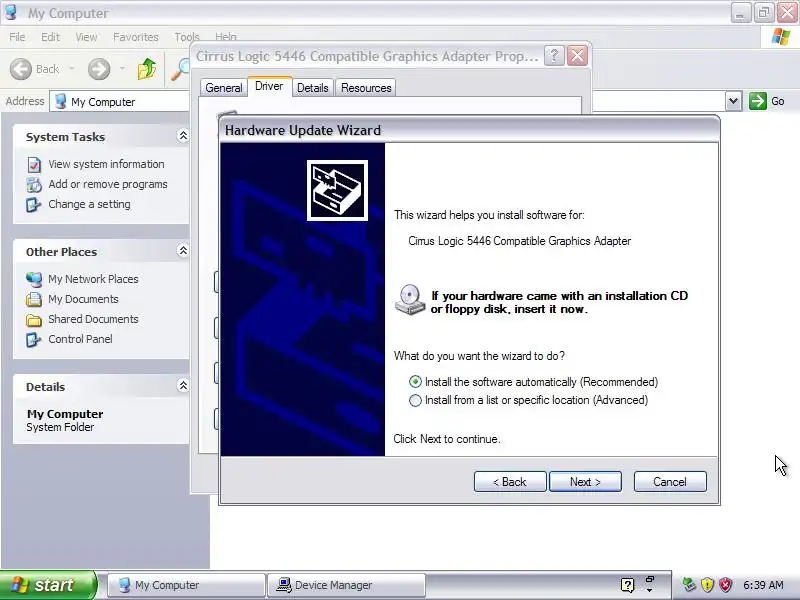Open the Back history dropdown arrow
800x600 pixels.
pos(71,68)
